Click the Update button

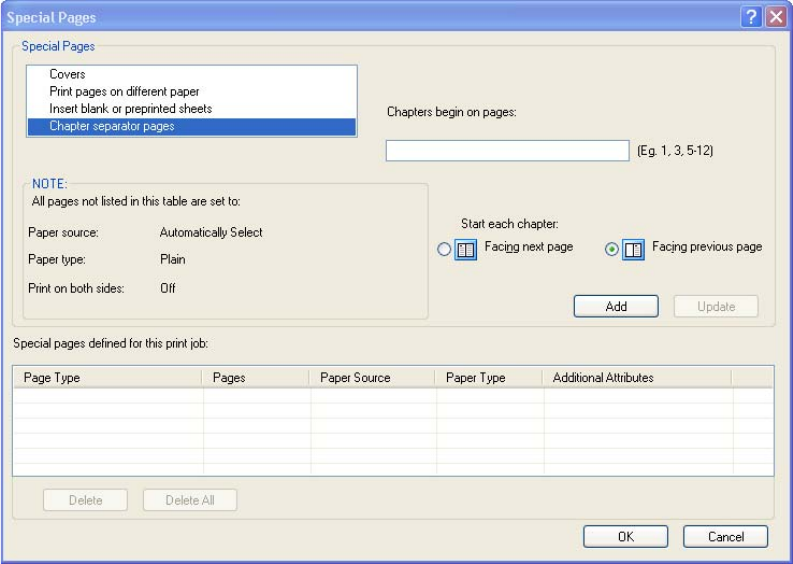715,307
